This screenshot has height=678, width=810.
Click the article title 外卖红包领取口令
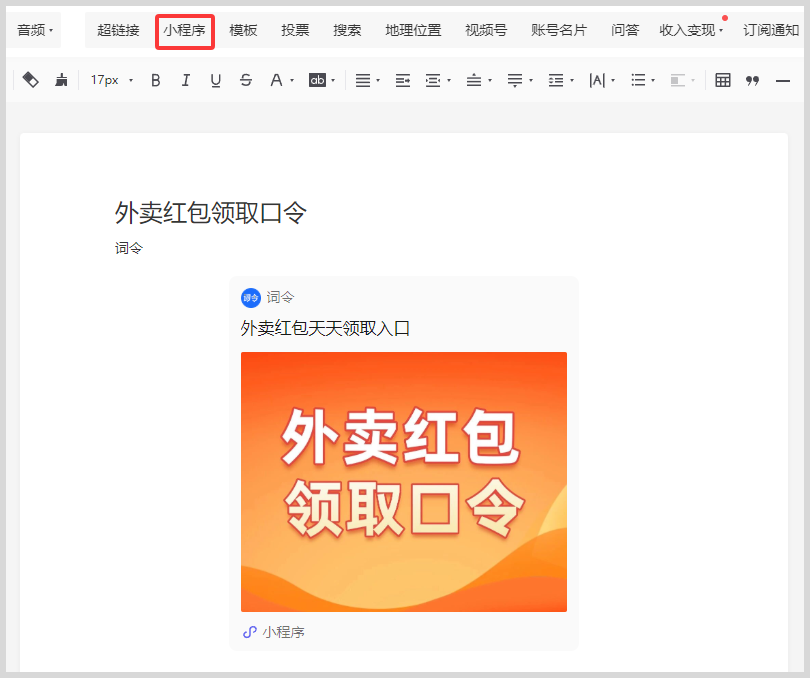(x=211, y=212)
